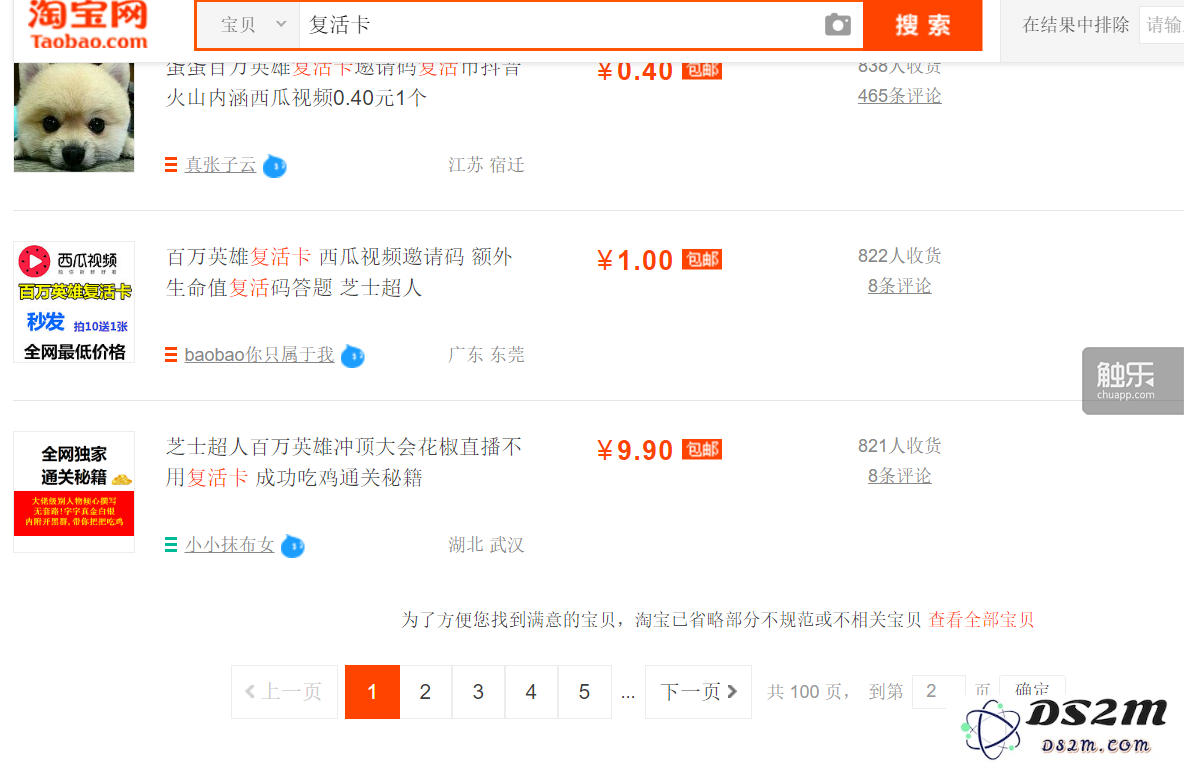Click the 江苏 宿迁 location text

(486, 165)
